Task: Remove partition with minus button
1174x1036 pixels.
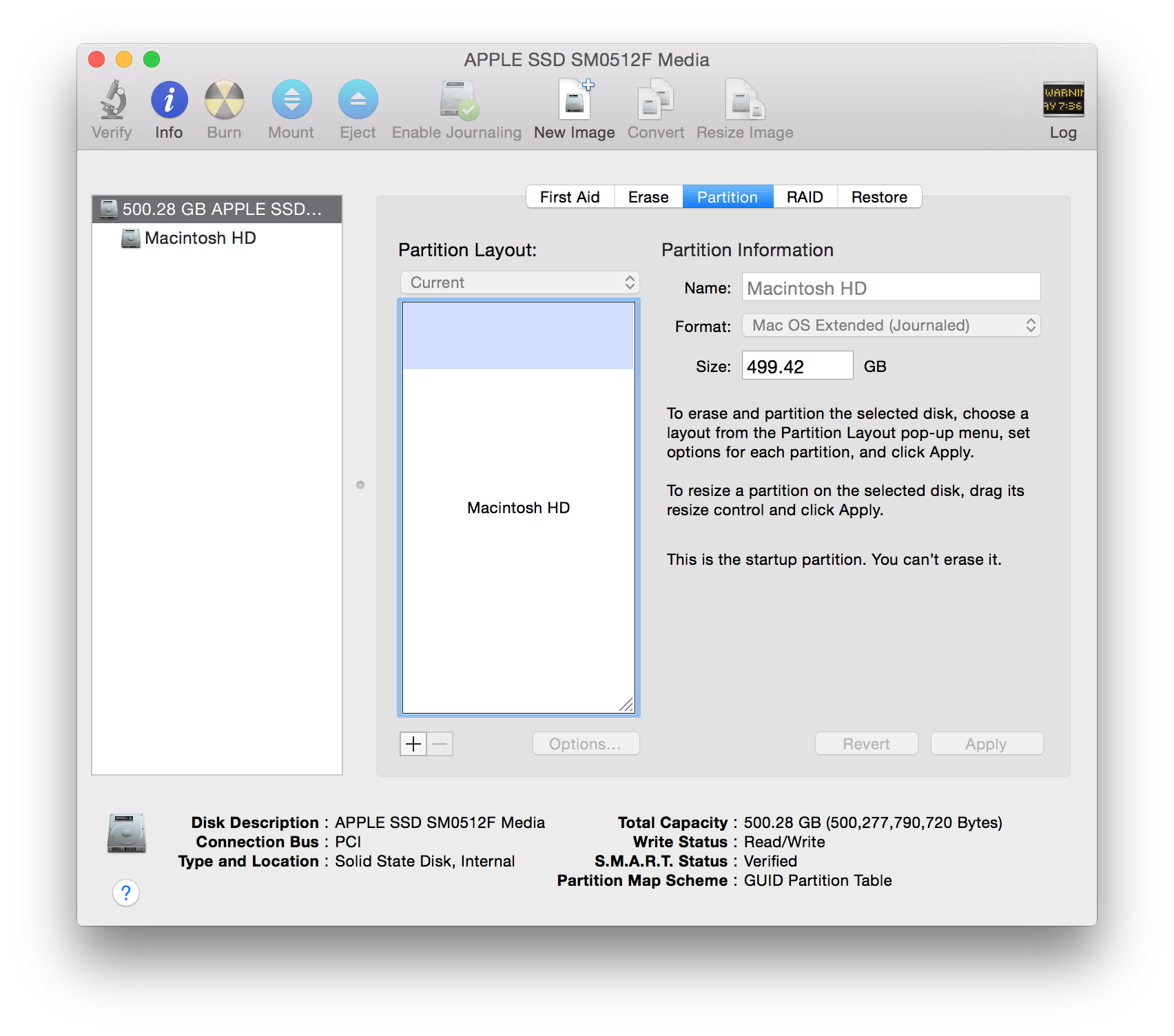Action: click(440, 744)
